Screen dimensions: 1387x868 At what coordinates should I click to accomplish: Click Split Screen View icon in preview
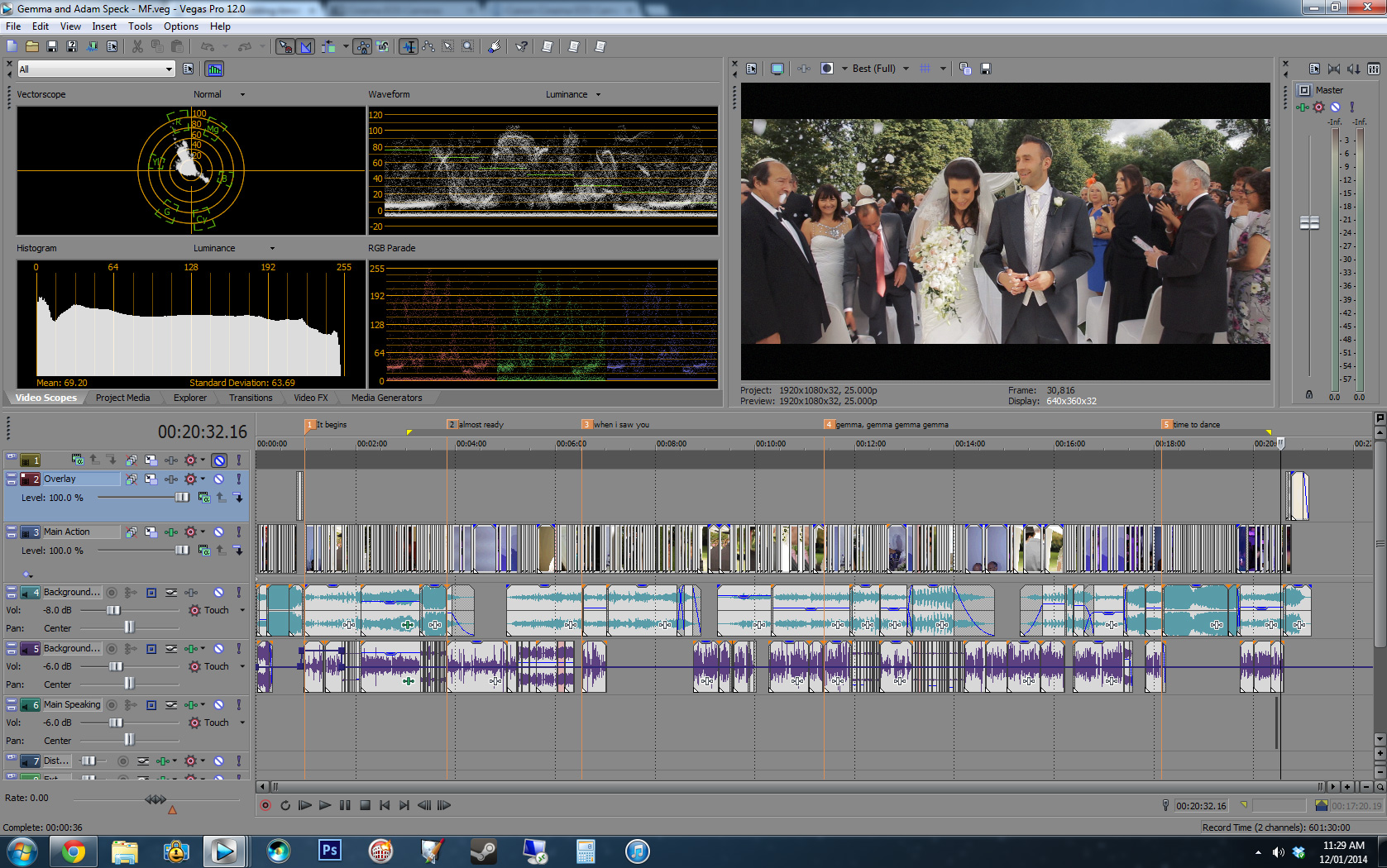[826, 69]
